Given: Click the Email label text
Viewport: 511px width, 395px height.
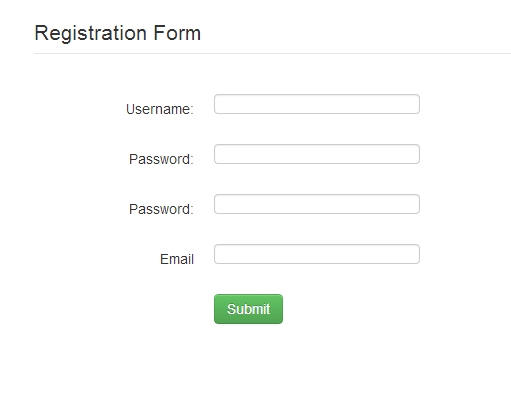Looking at the screenshot, I should pyautogui.click(x=177, y=259).
